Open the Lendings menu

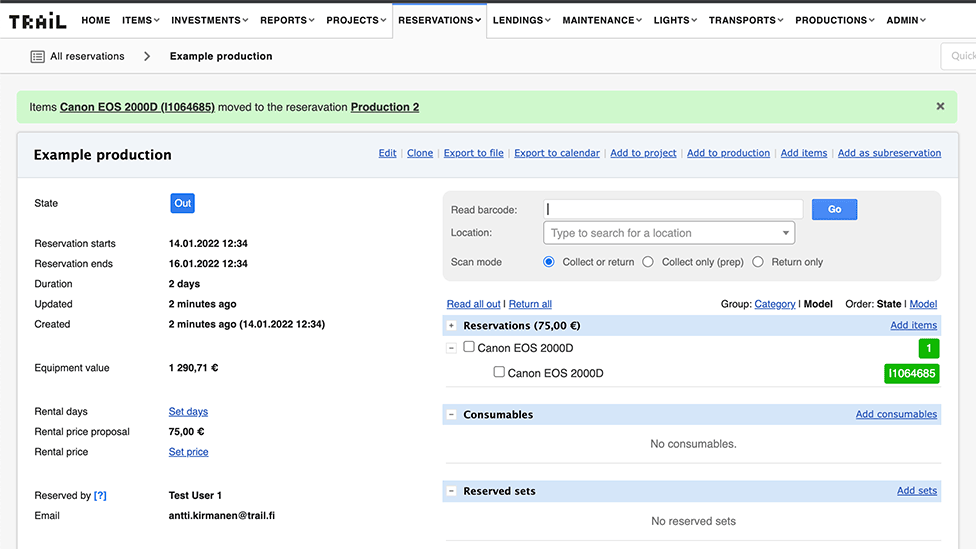point(522,21)
